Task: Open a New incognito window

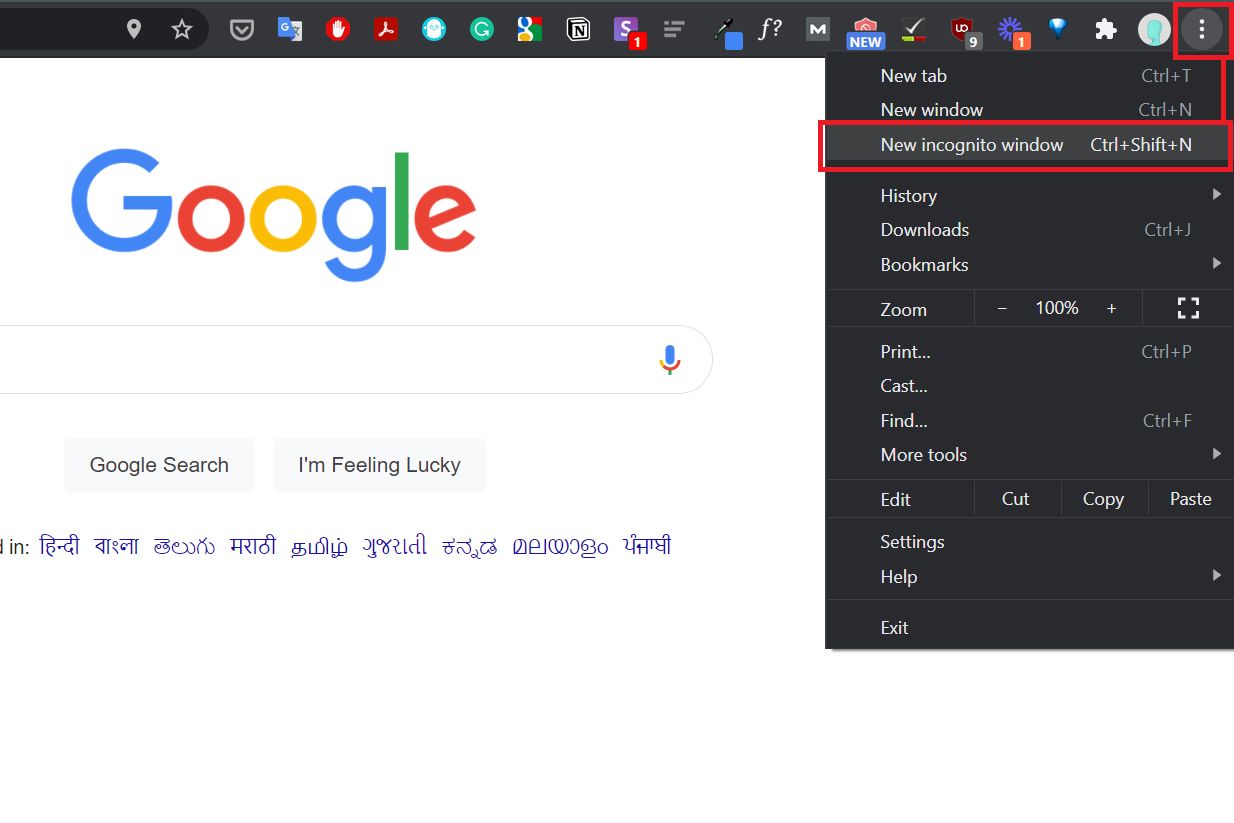Action: coord(1029,144)
